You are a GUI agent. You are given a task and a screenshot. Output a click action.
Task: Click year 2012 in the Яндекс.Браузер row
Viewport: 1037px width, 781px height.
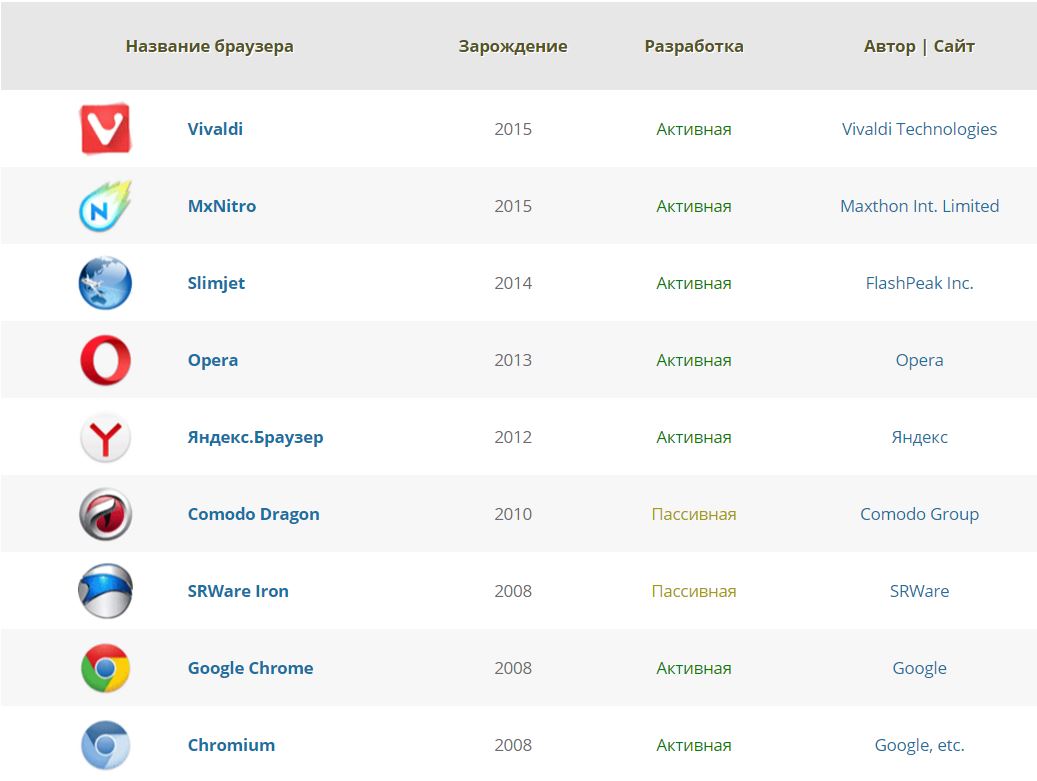click(x=513, y=437)
